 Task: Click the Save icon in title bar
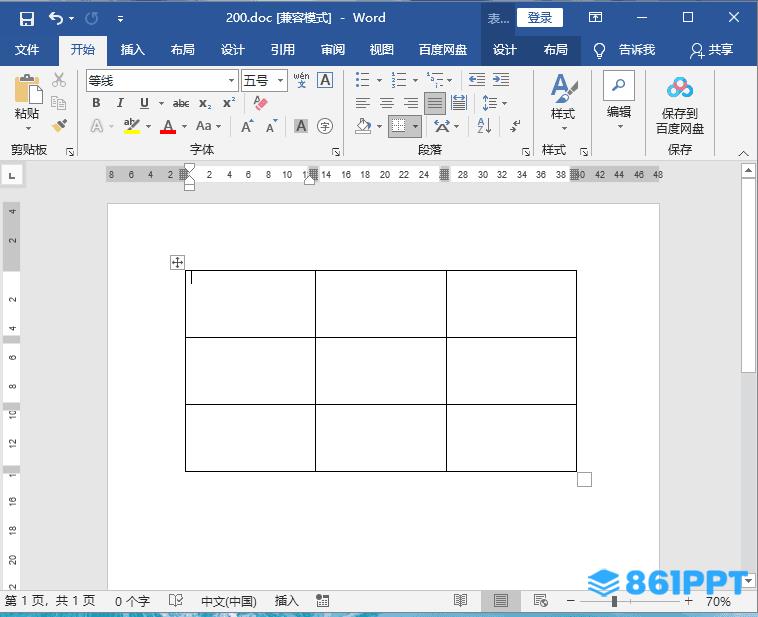pos(27,18)
